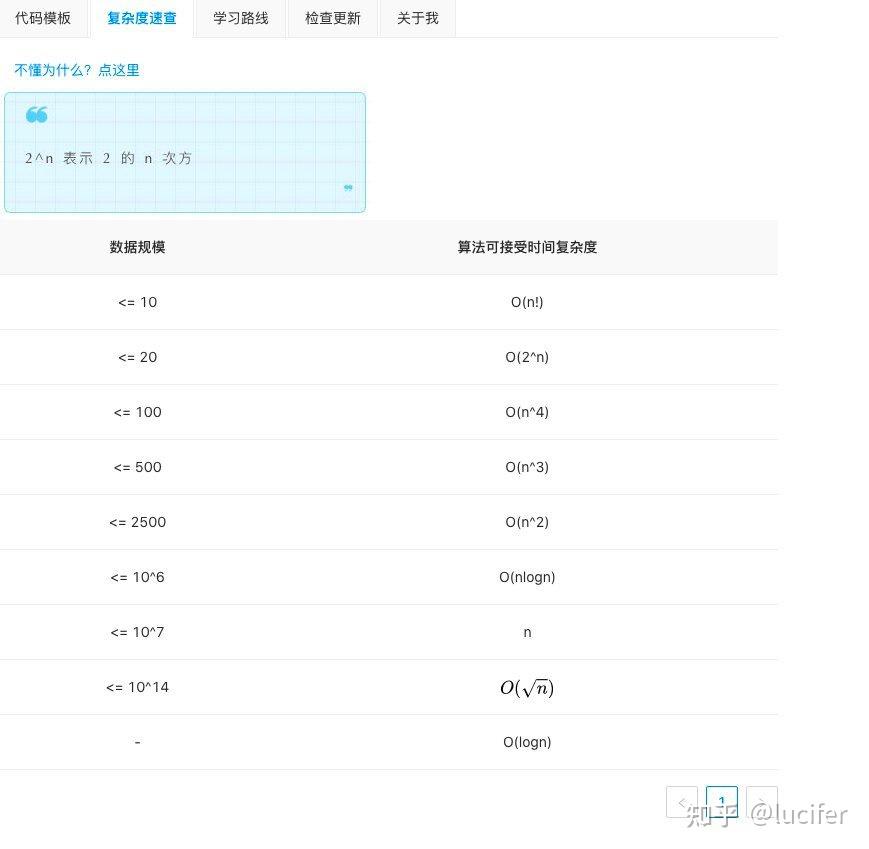Open the 点这里 help link

[x=118, y=70]
